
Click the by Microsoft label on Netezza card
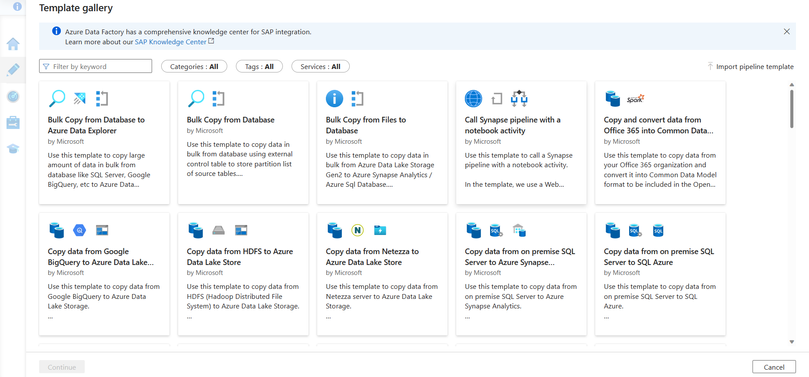click(344, 273)
